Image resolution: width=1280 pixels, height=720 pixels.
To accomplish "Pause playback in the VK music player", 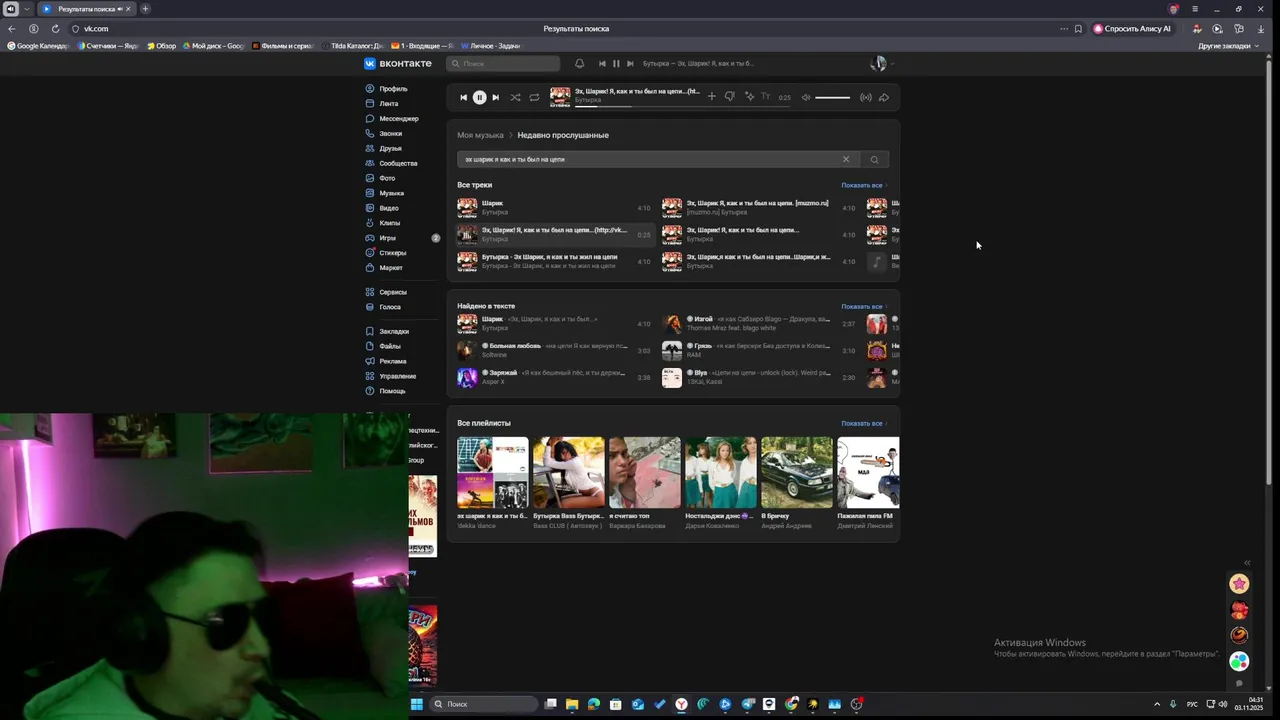I will click(x=479, y=97).
